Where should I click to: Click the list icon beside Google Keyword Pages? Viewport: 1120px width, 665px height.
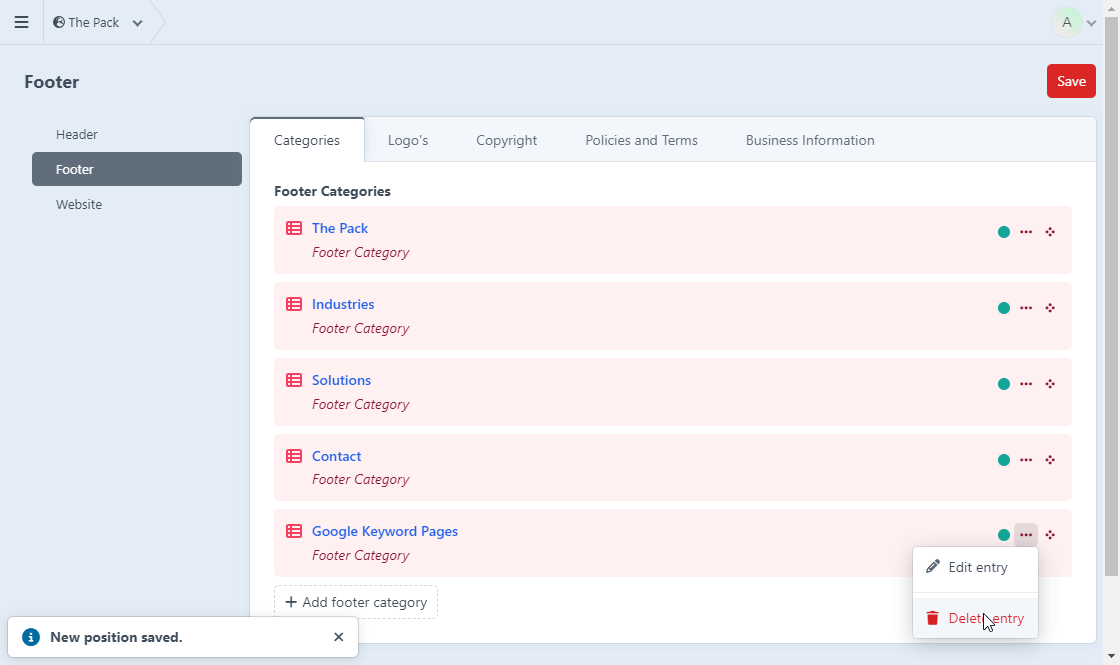coord(294,532)
